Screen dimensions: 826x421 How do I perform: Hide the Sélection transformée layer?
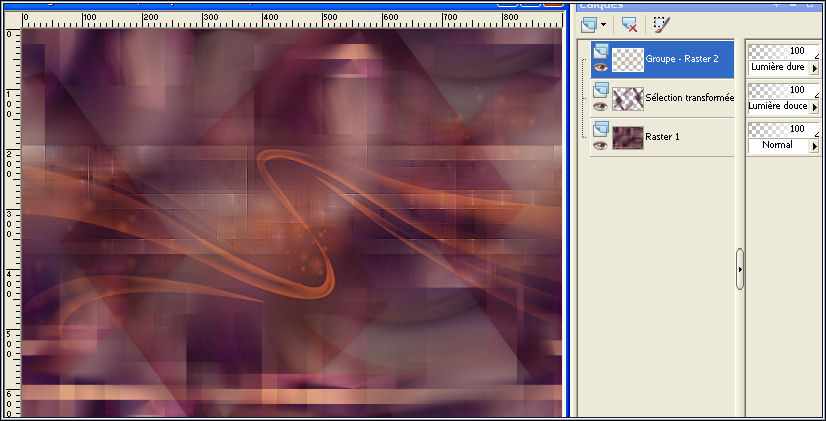(x=601, y=106)
